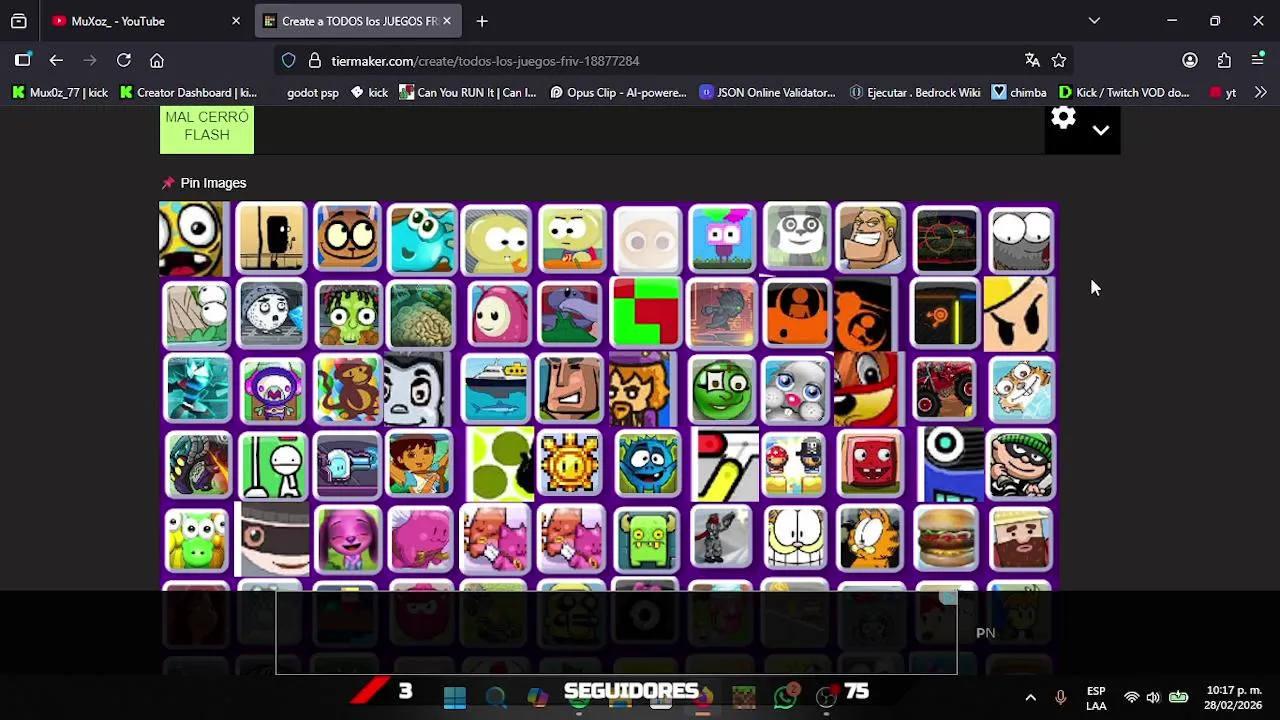Open the extensions menu
1280x720 pixels.
pos(1224,60)
